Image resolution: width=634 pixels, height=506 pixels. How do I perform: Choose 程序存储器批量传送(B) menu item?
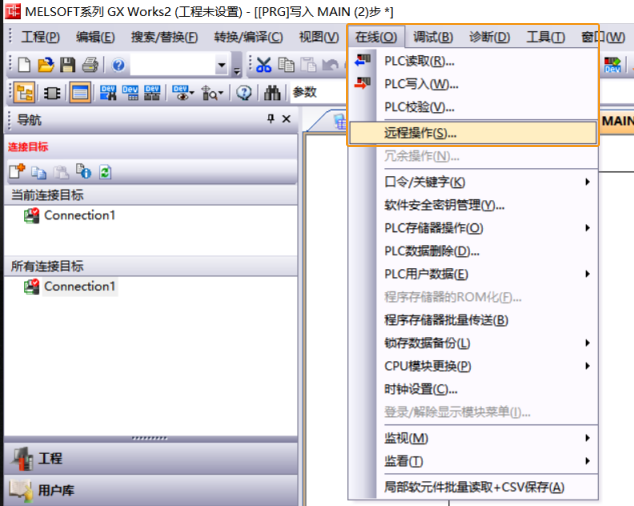point(473,320)
